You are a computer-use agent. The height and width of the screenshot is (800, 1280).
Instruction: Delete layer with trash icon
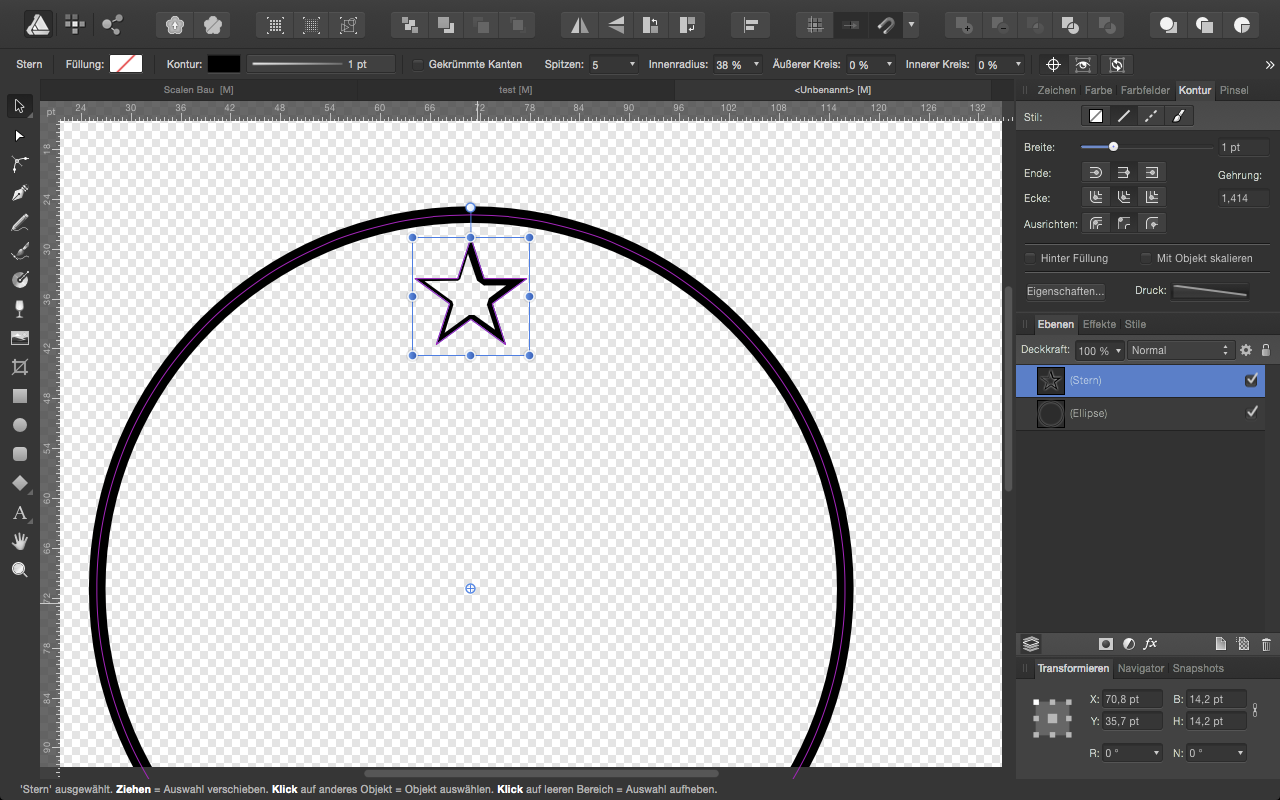pos(1266,644)
